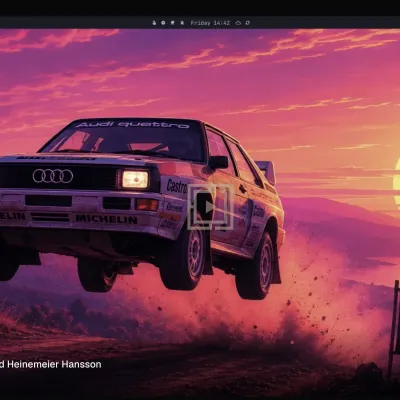The width and height of the screenshot is (400, 400).
Task: Click the car's rear wheel
Action: (259, 266)
